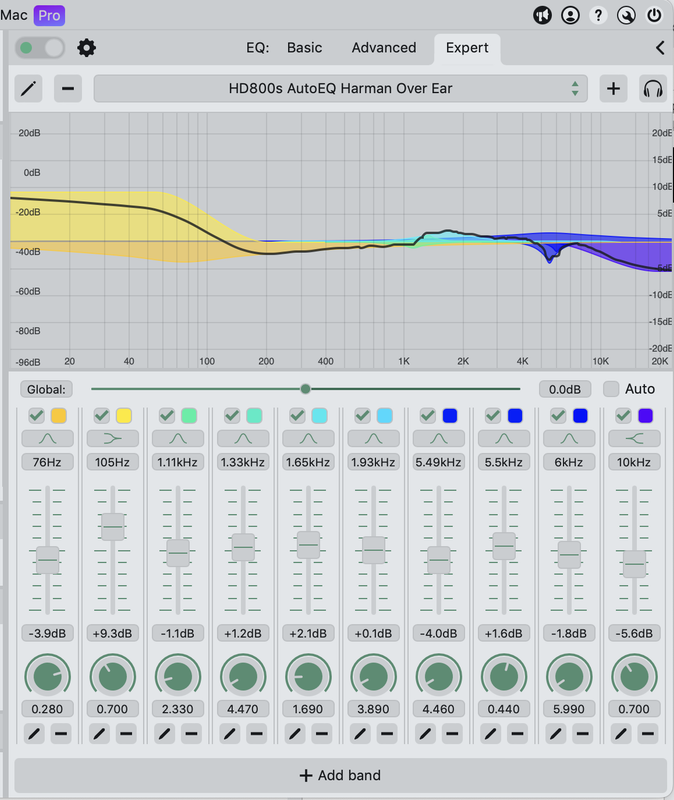Open high shelf filter type for 10kHz band
Viewport: 674px width, 800px height.
tap(634, 438)
